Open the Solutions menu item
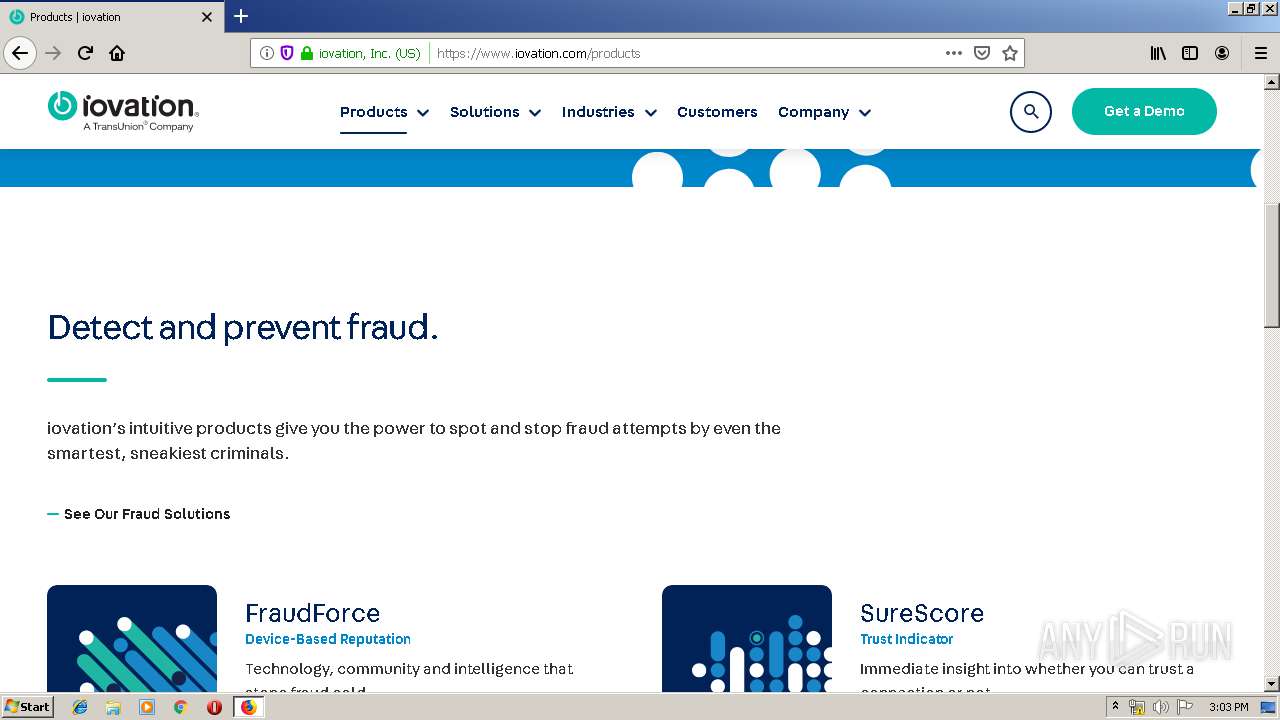 pyautogui.click(x=484, y=112)
